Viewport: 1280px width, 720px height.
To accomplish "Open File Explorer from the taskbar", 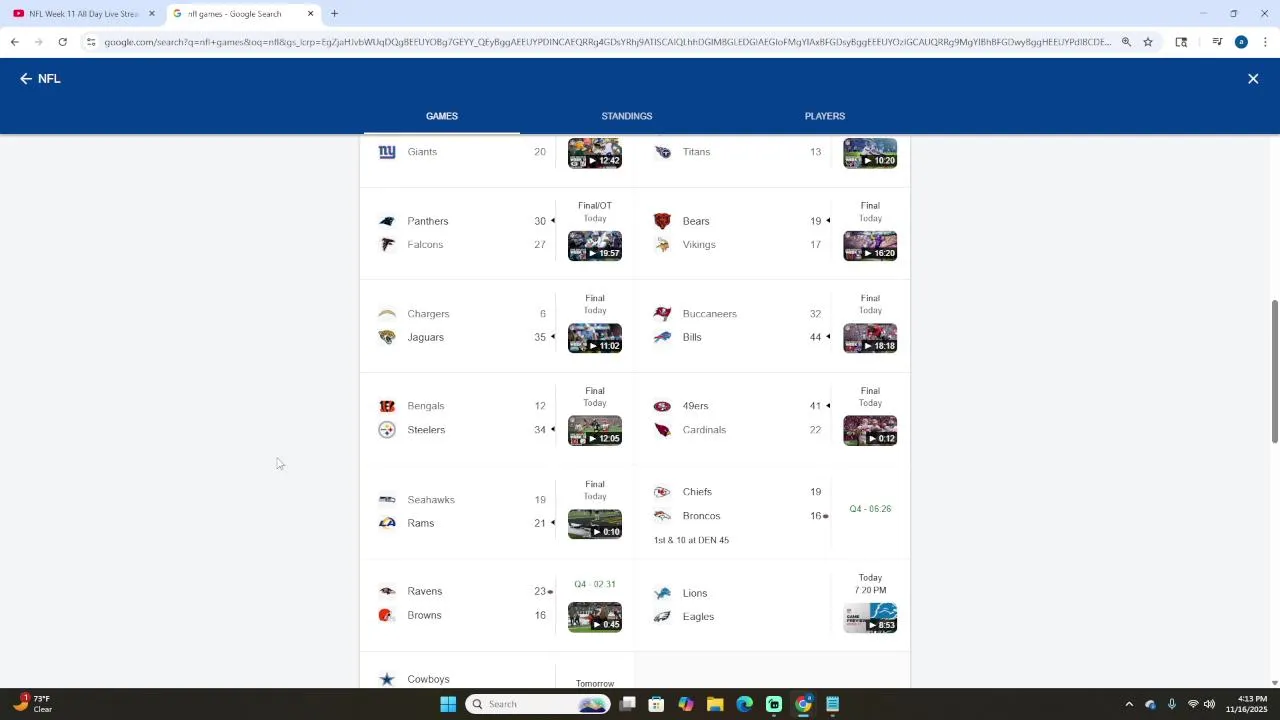I will pos(715,704).
